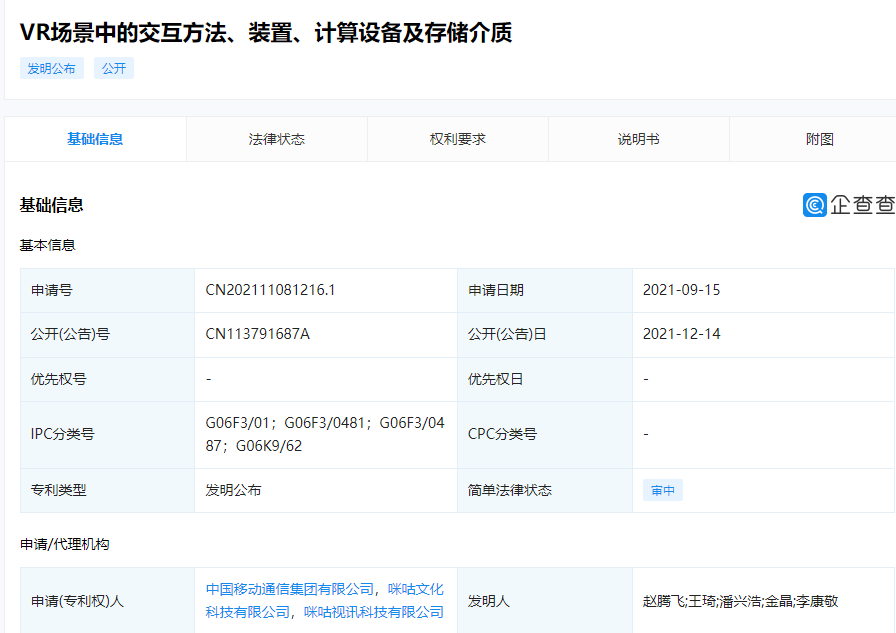Select the 说明书 tab

point(639,139)
